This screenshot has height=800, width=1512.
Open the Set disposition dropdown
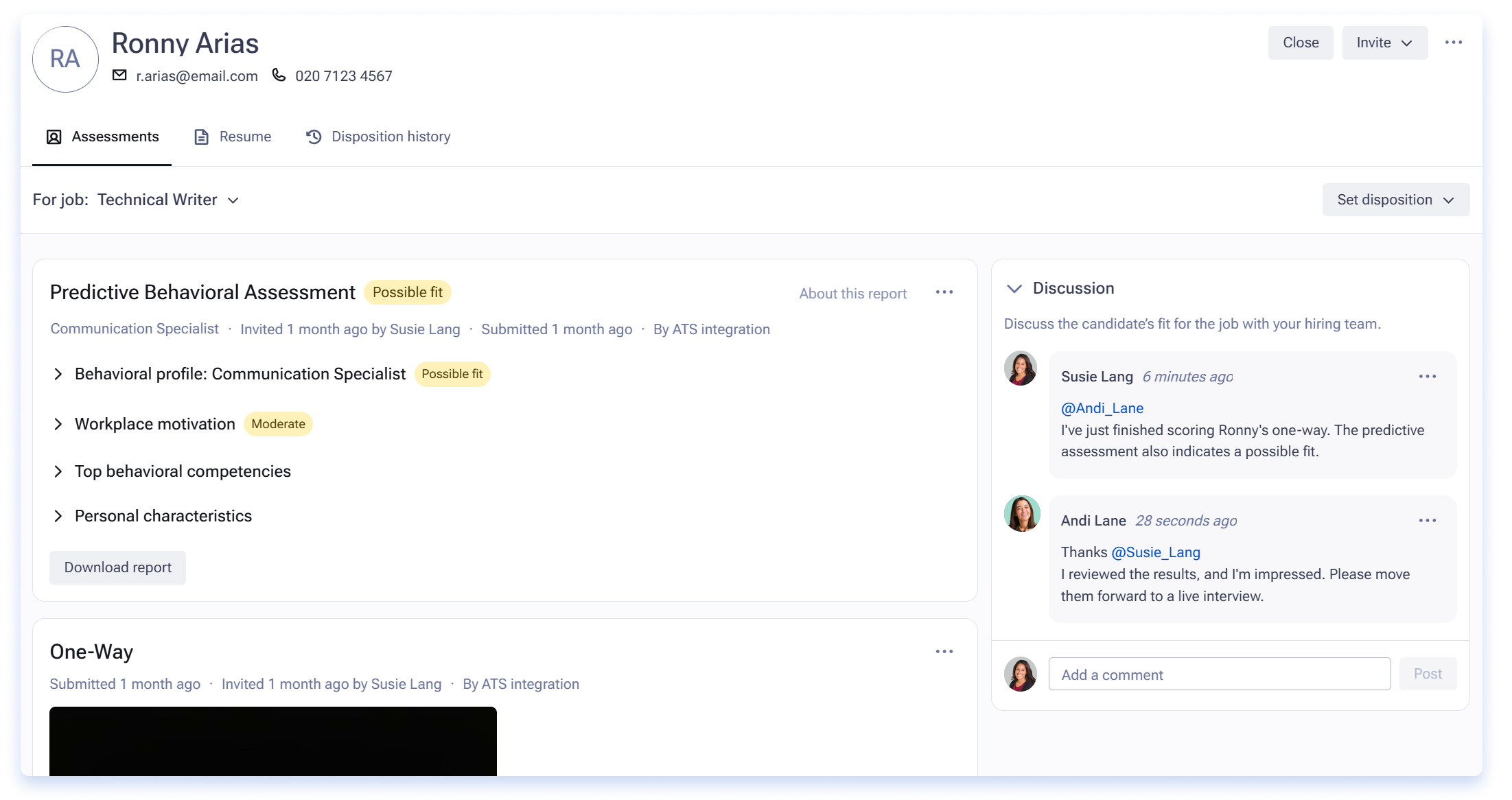1395,200
